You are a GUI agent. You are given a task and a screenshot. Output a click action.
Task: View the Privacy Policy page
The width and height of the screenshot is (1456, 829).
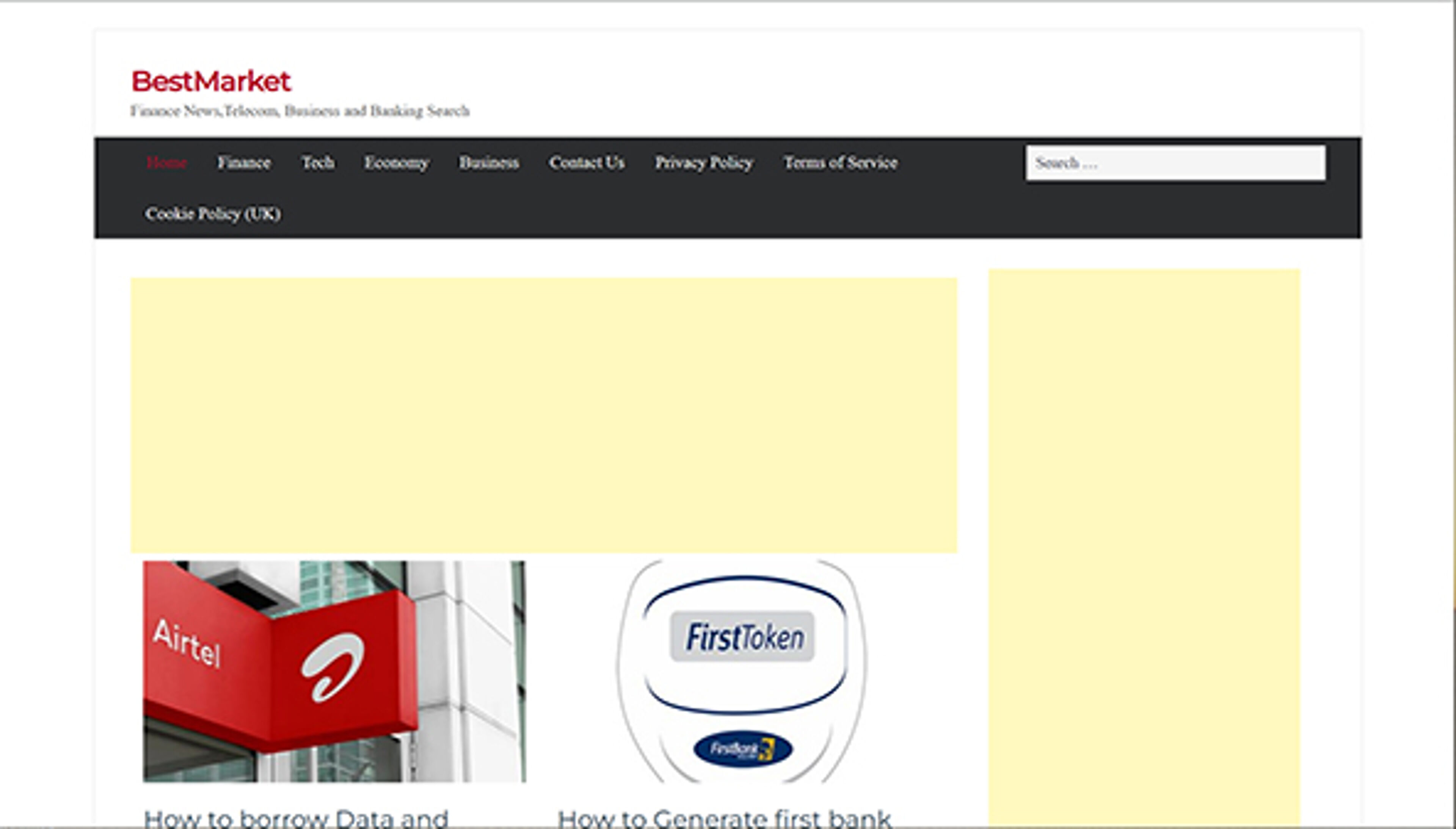pyautogui.click(x=703, y=163)
